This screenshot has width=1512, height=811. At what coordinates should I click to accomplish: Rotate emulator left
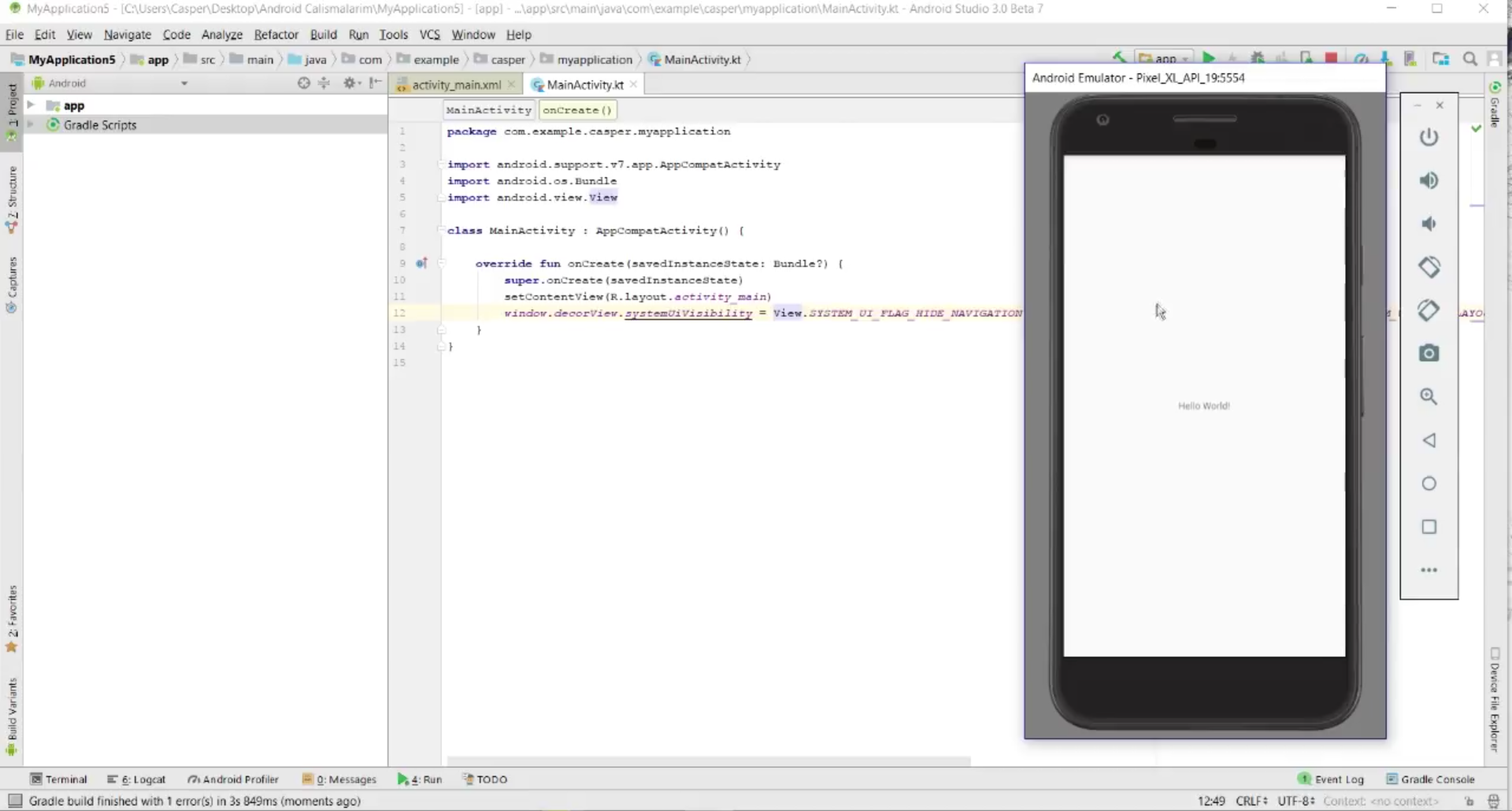1429,267
